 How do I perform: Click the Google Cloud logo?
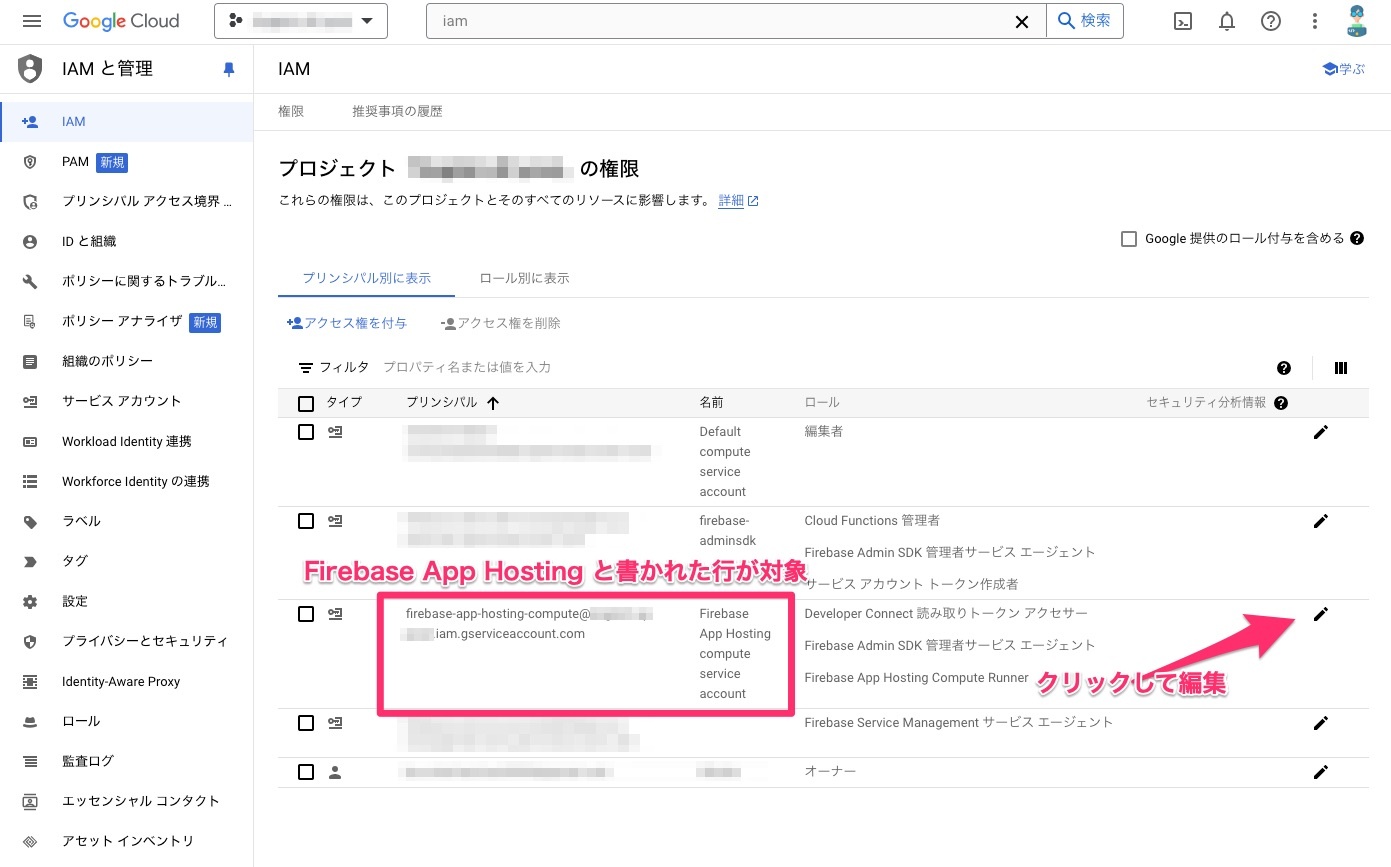tap(121, 21)
